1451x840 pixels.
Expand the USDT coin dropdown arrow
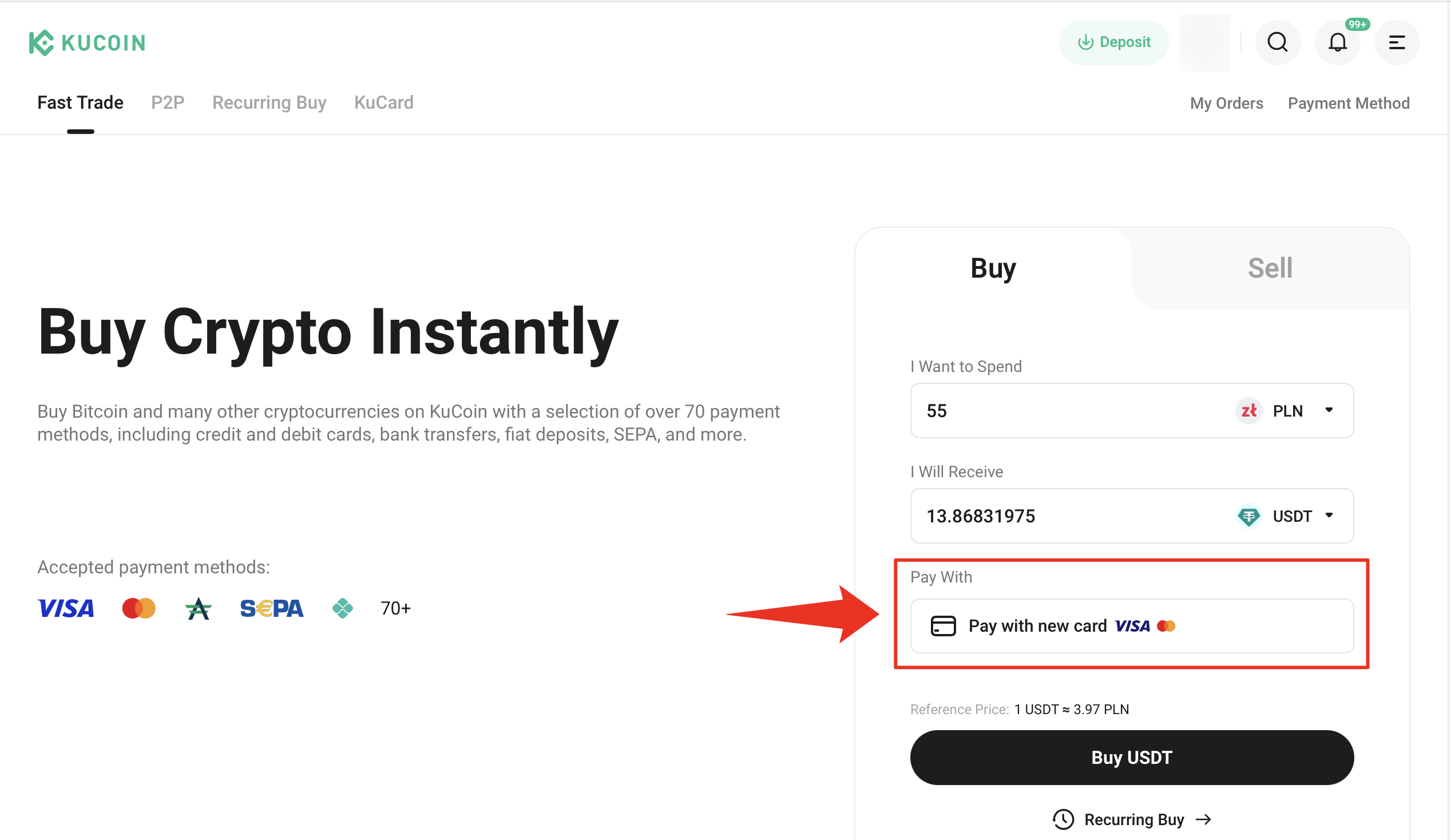pos(1329,516)
